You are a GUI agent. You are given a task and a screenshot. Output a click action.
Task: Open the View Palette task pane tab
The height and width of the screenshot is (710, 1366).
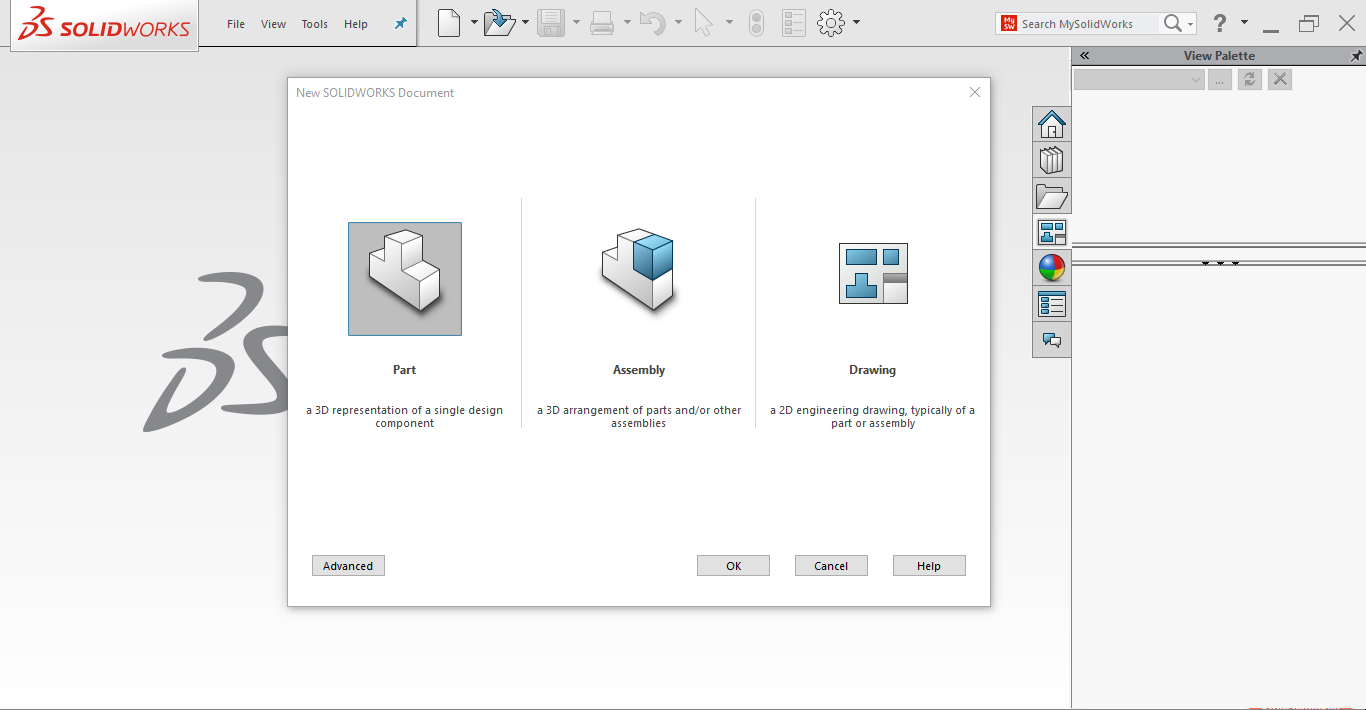click(x=1052, y=231)
